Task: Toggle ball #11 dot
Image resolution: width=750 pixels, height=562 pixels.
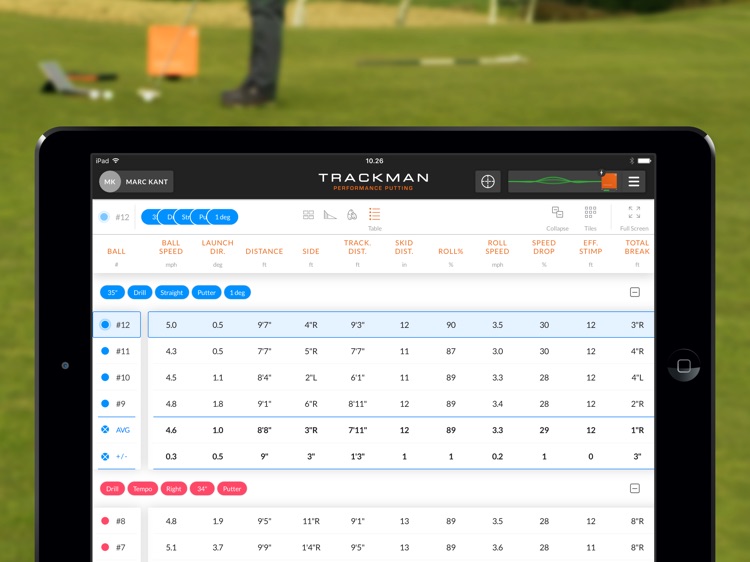Action: [x=105, y=351]
